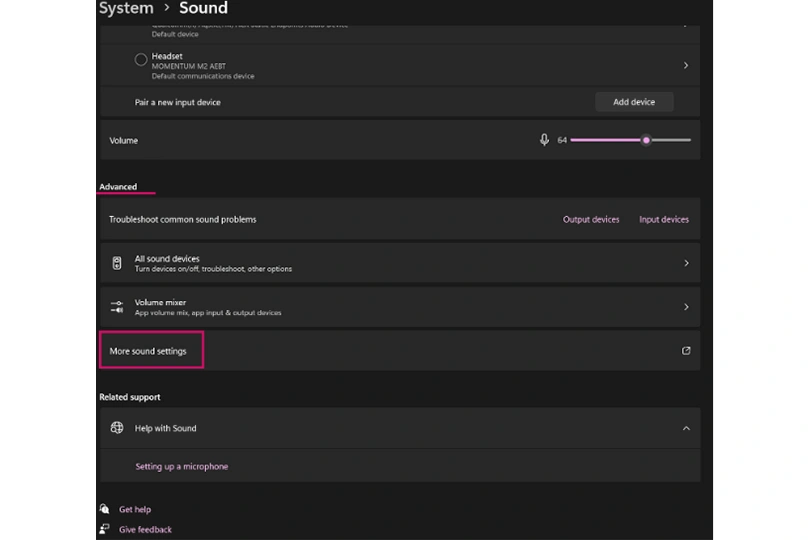
Task: Click the Get help icon
Action: [104, 509]
